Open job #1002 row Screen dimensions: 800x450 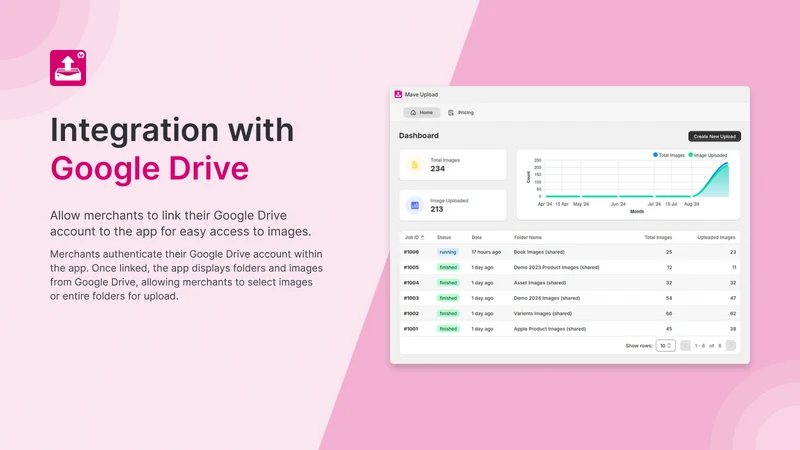[x=570, y=313]
